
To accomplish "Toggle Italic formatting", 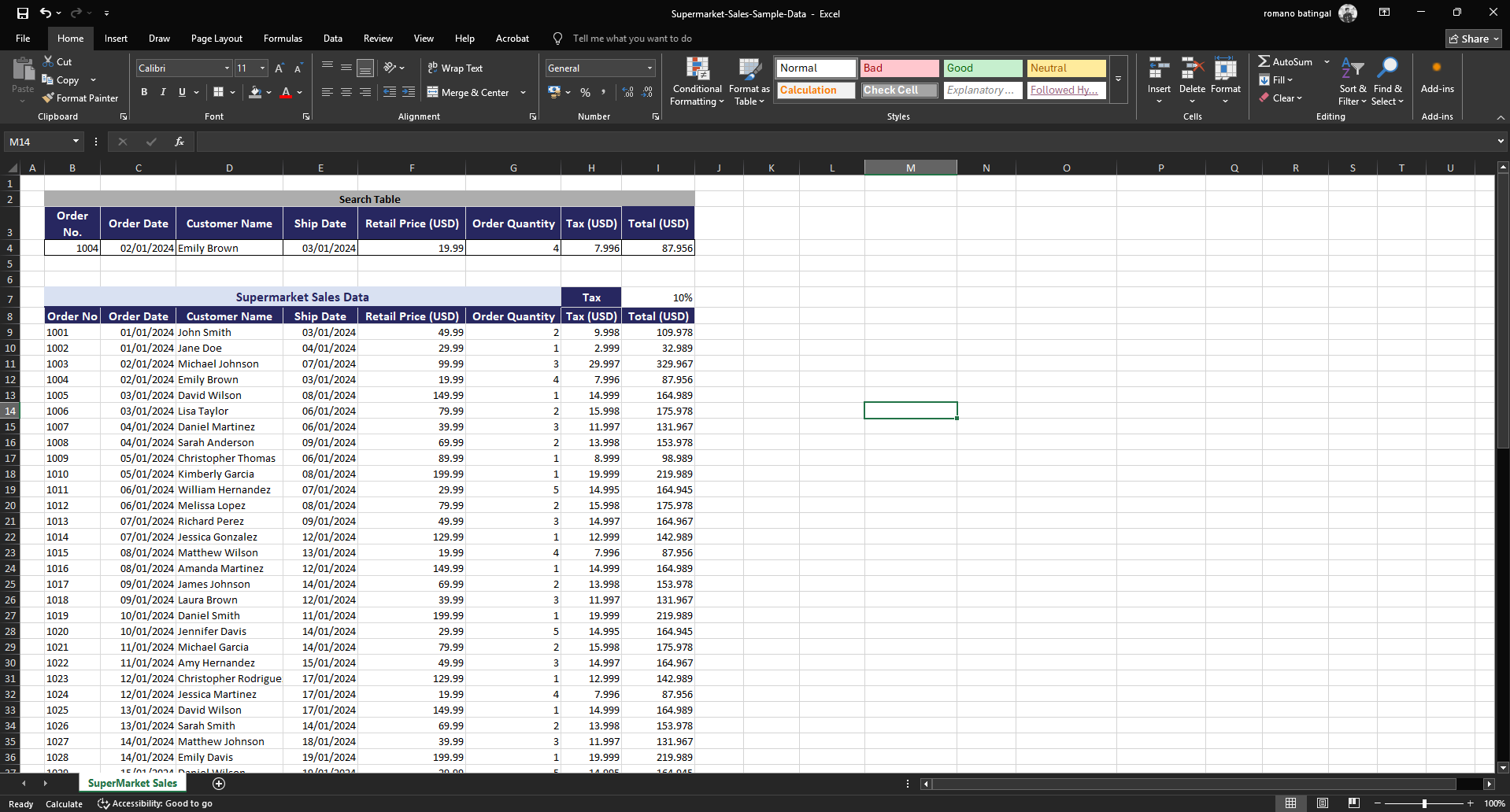I will [163, 92].
